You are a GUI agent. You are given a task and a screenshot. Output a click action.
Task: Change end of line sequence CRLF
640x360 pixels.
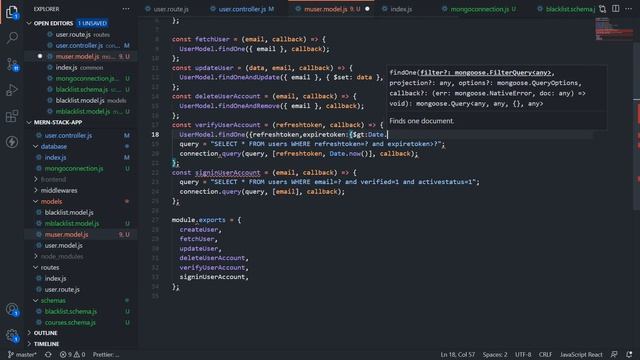coord(545,354)
